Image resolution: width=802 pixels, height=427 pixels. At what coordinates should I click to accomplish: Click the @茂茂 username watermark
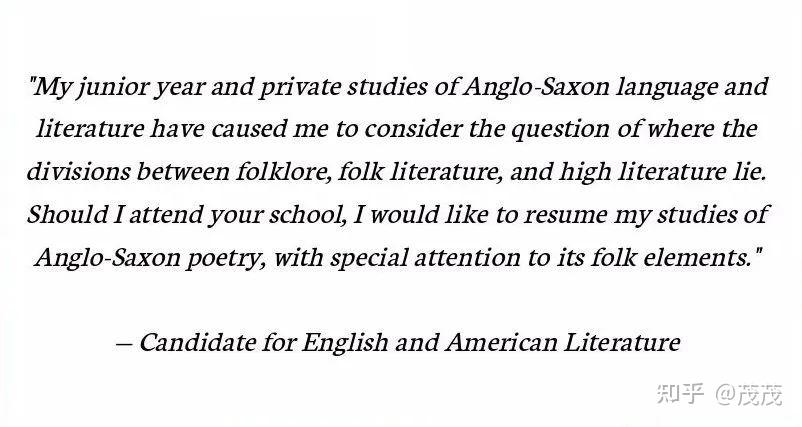click(749, 394)
